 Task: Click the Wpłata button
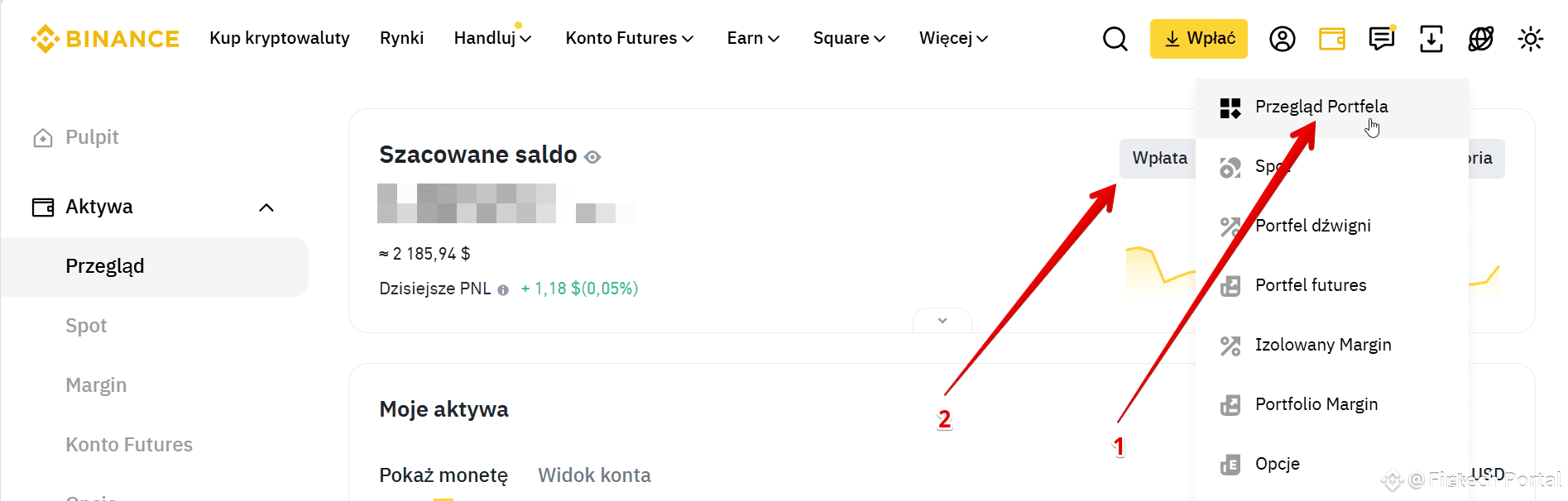click(1159, 158)
